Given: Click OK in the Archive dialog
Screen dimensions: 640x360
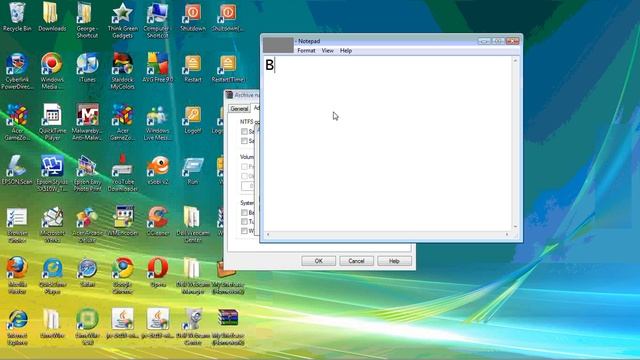Looking at the screenshot, I should point(318,261).
